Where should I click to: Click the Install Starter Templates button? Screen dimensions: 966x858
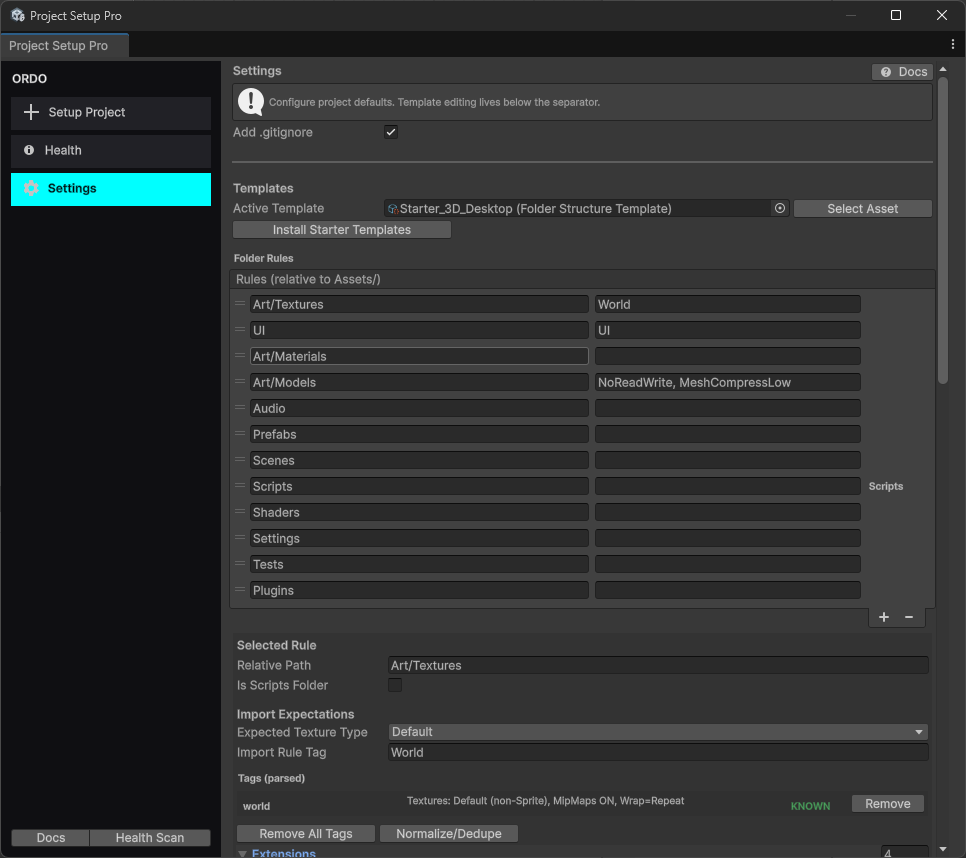click(x=342, y=230)
